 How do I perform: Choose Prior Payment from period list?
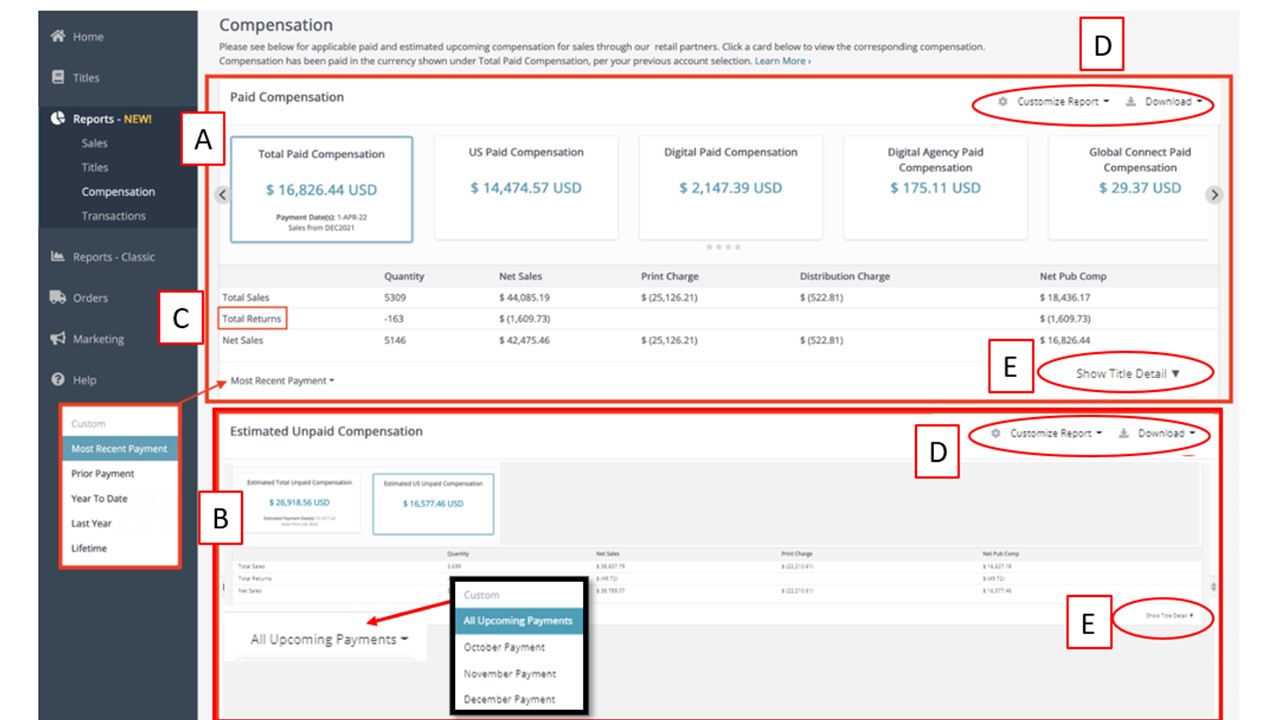(119, 473)
